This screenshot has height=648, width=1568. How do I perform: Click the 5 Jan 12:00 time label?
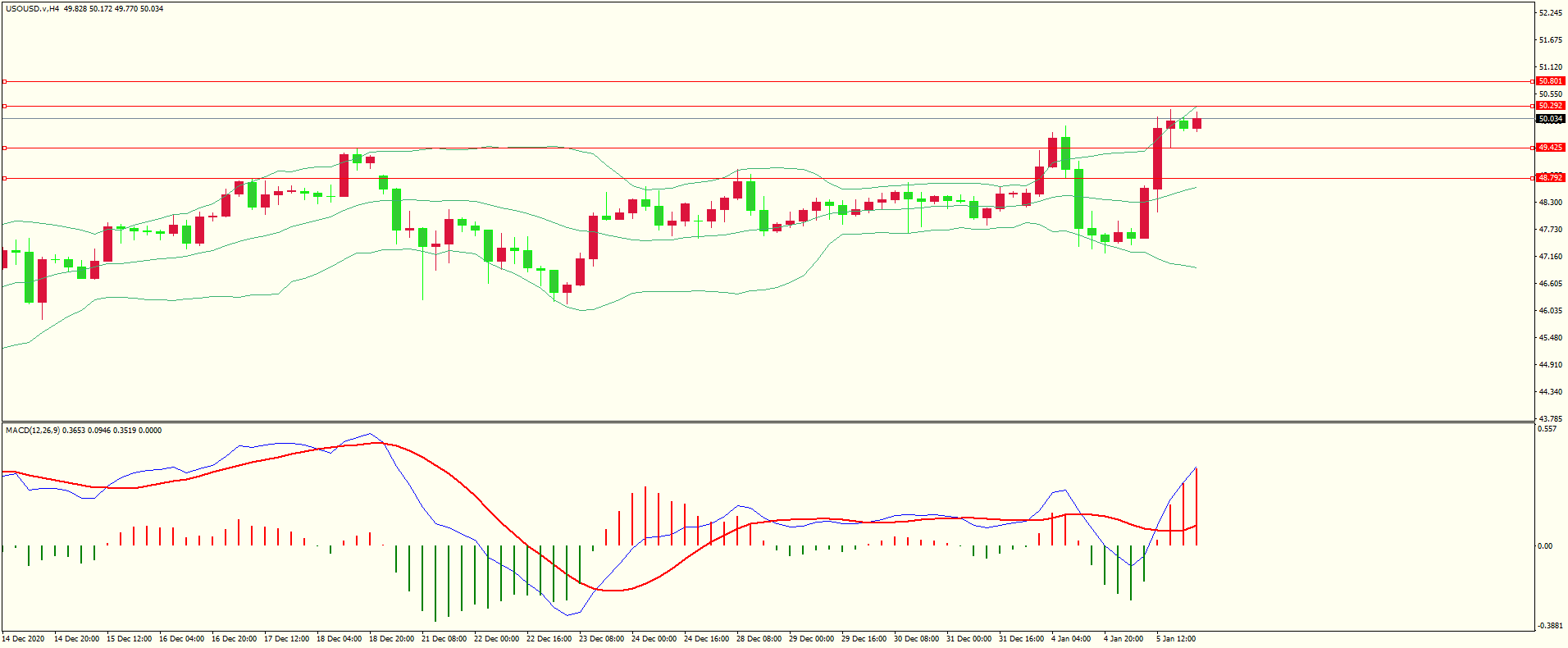tap(1177, 639)
